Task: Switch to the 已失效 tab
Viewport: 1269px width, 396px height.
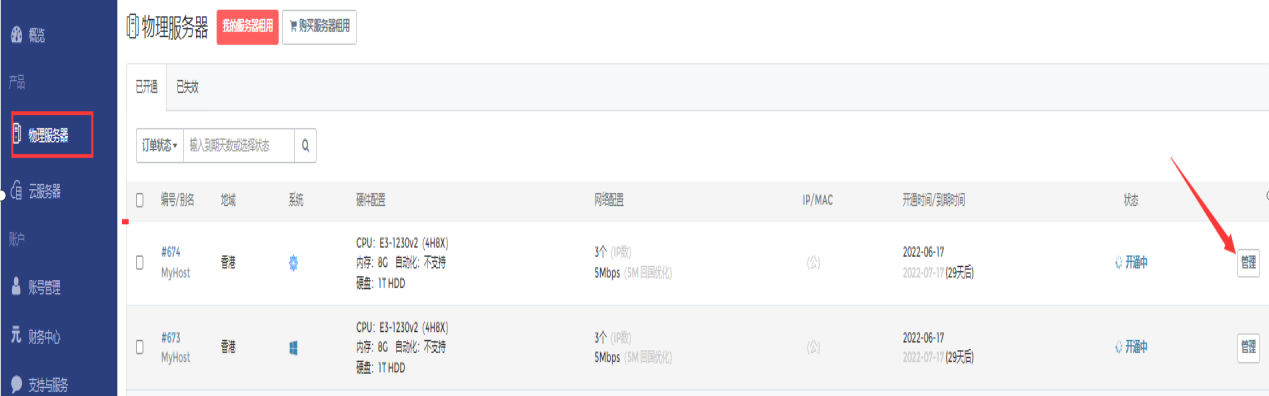Action: pos(187,87)
